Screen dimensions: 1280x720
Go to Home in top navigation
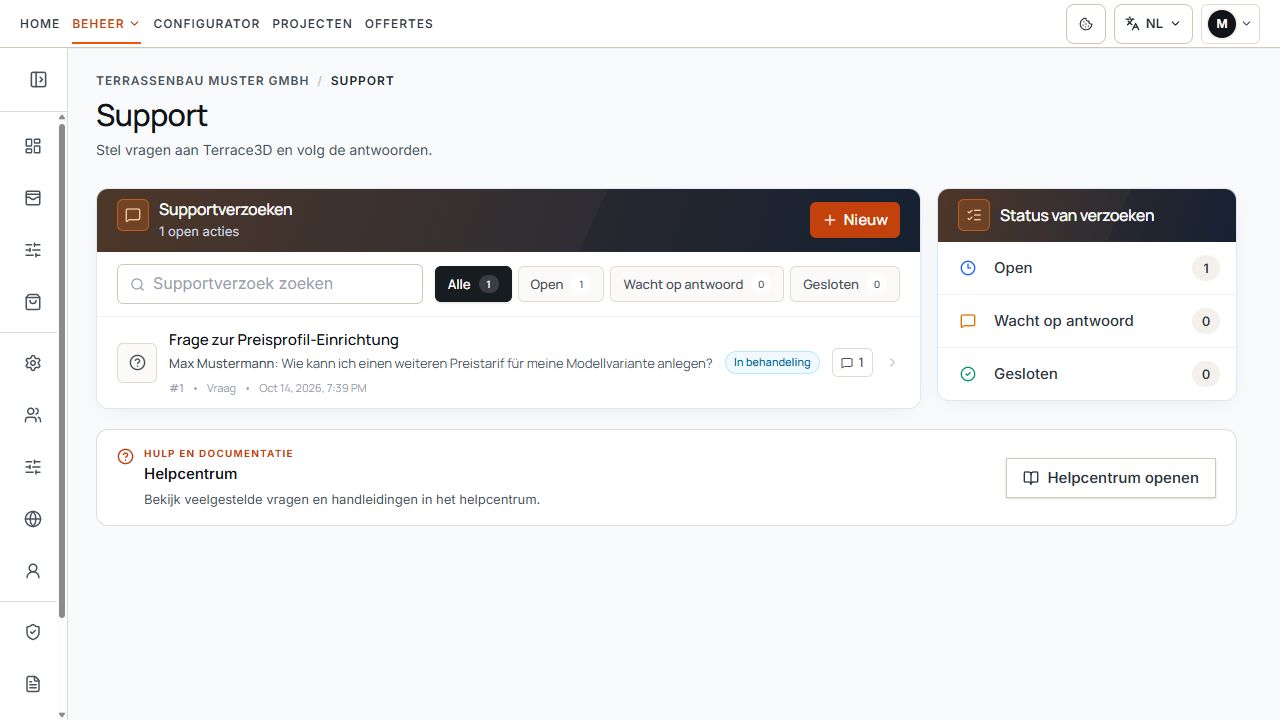click(40, 23)
